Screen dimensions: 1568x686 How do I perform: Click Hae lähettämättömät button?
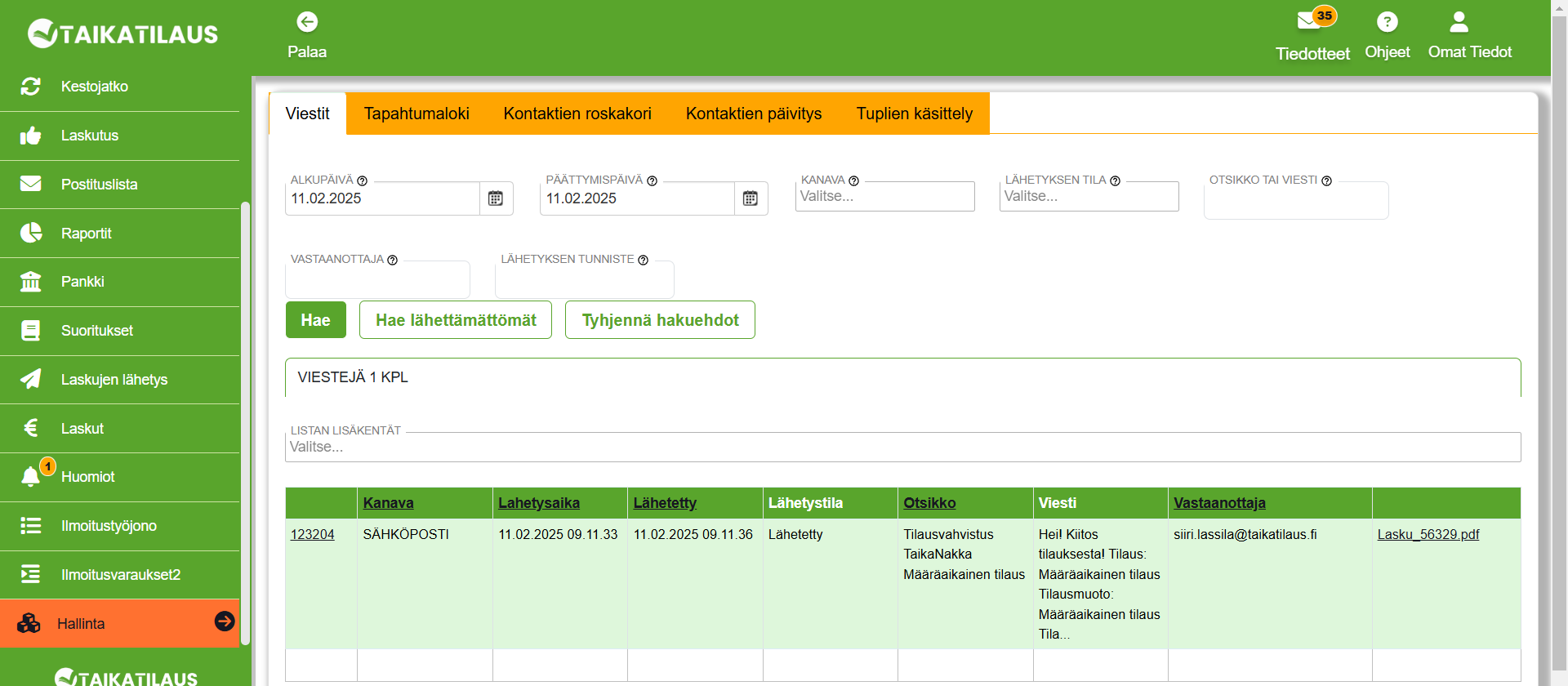[456, 320]
